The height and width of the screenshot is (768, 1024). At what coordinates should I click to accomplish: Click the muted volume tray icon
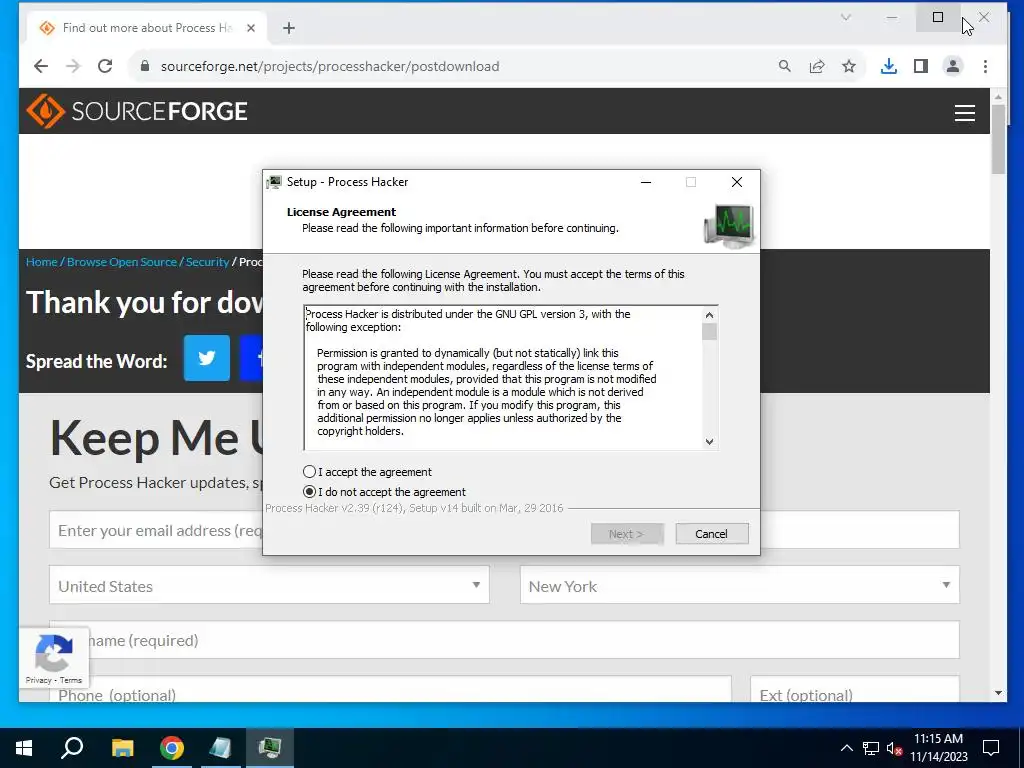(895, 748)
